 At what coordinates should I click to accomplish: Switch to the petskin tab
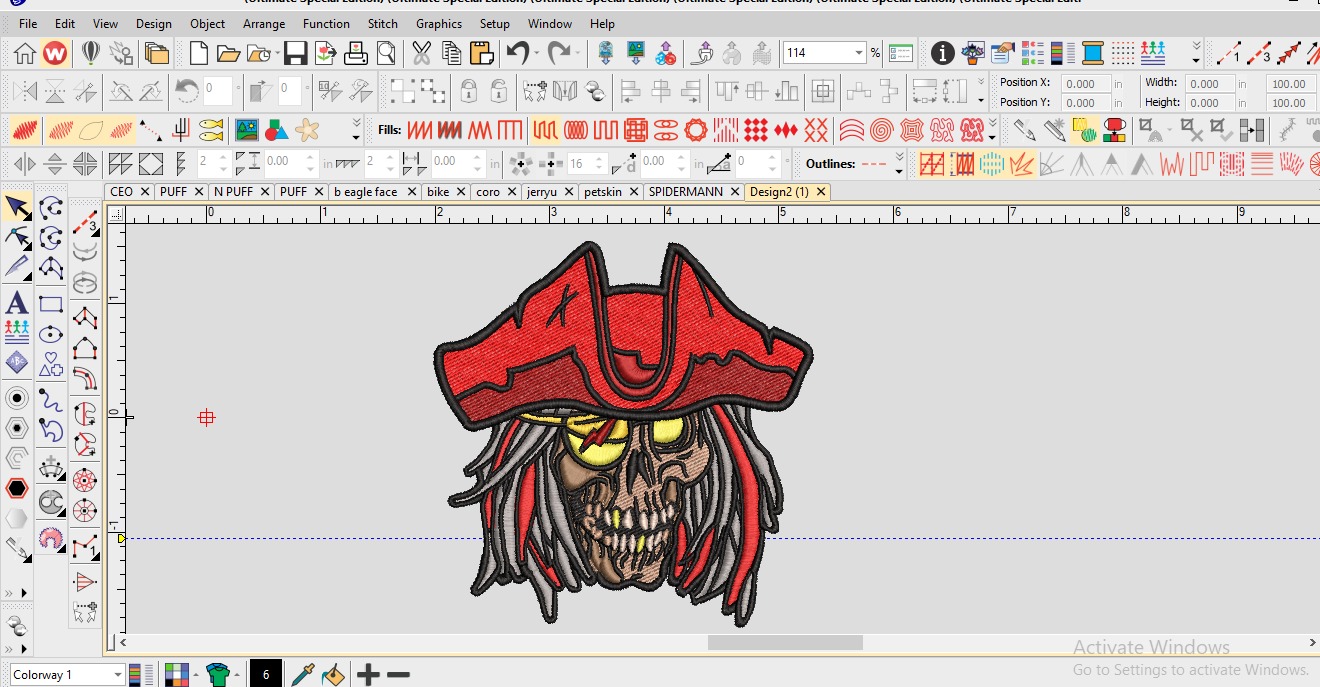coord(603,191)
